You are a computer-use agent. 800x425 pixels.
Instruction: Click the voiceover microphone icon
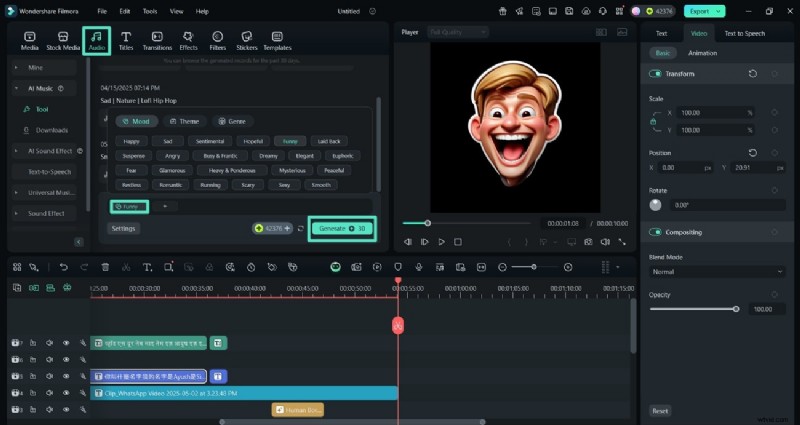(x=418, y=267)
